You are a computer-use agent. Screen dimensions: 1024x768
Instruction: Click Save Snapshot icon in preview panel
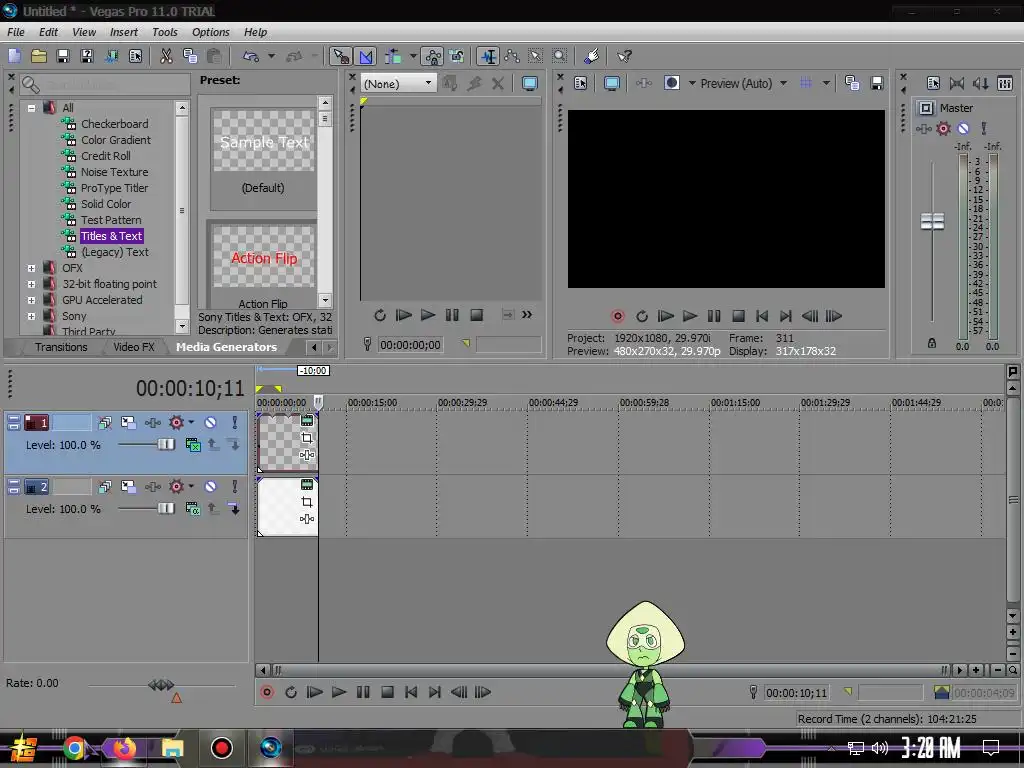[x=876, y=83]
